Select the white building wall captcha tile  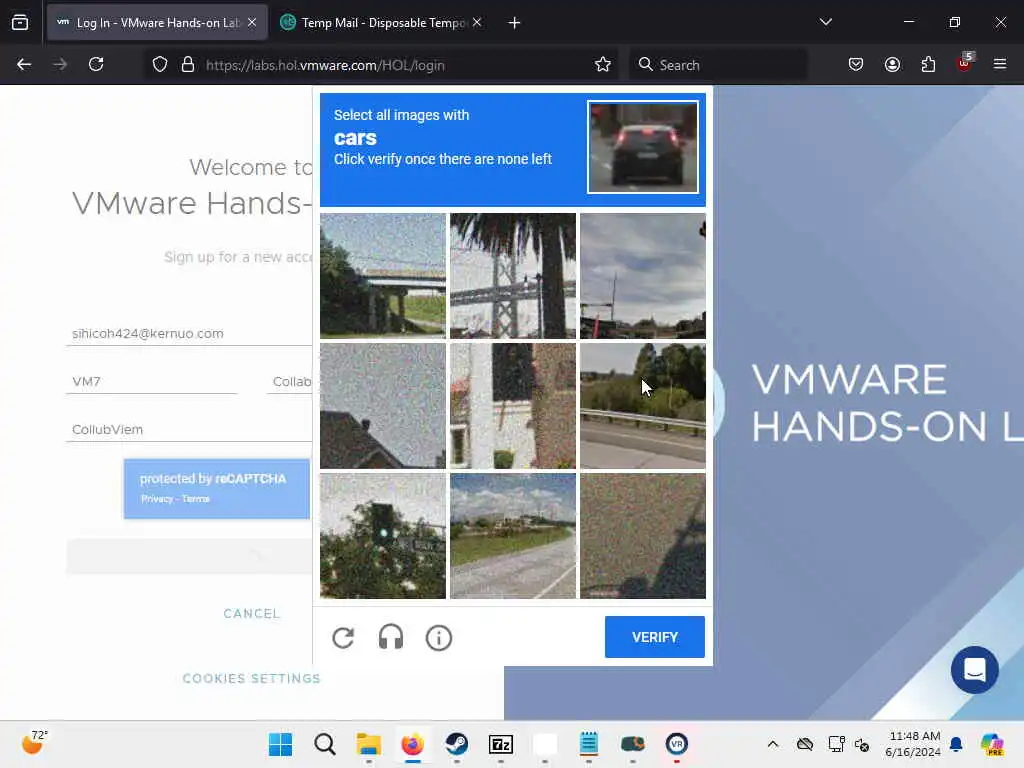point(513,406)
